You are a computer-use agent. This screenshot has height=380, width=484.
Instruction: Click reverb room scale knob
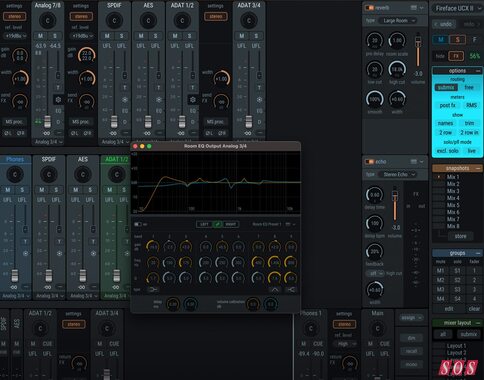tap(397, 40)
